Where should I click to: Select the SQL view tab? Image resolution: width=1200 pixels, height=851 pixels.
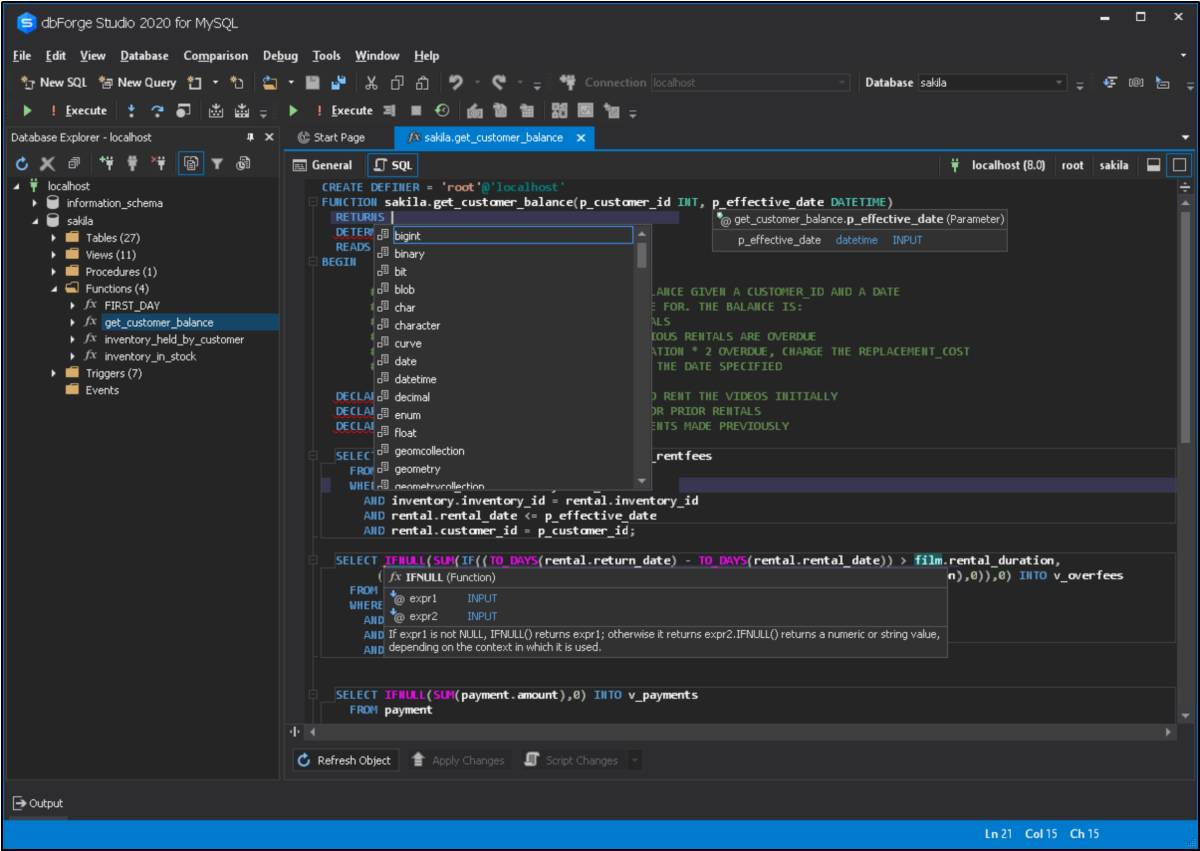click(x=393, y=164)
